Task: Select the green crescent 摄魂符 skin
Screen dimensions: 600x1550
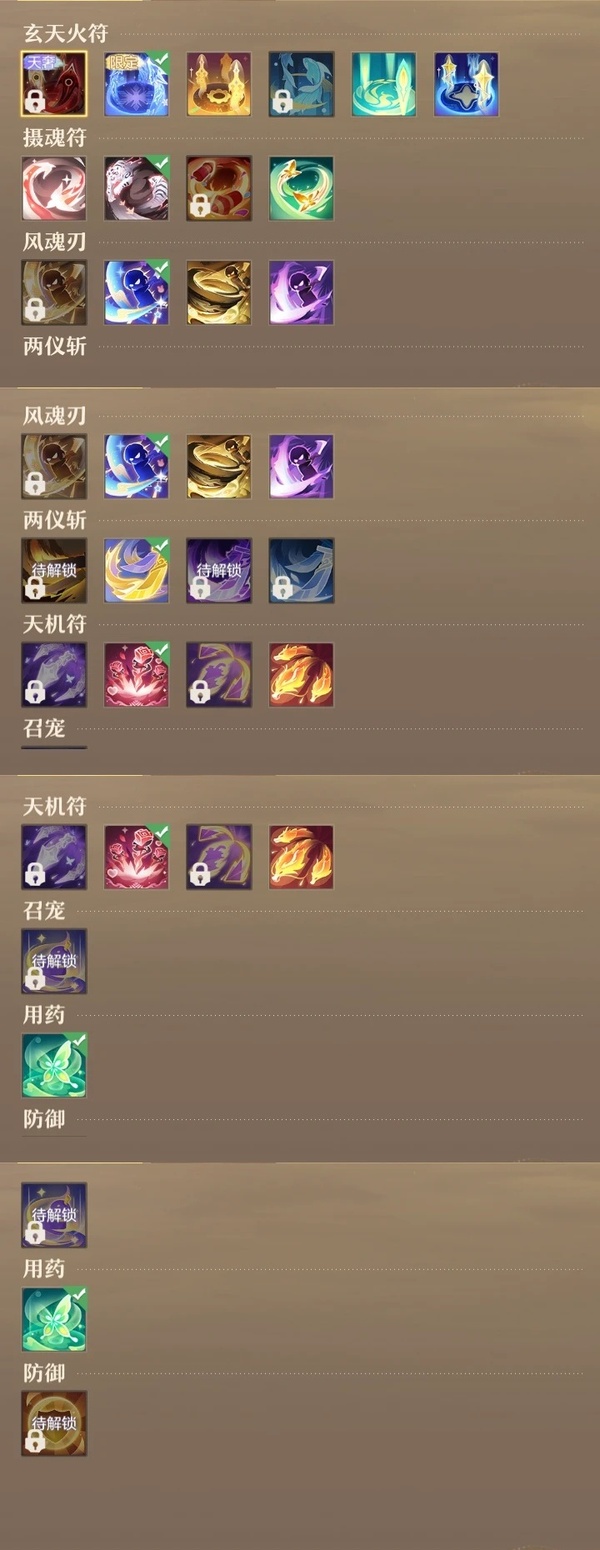Action: coord(301,188)
